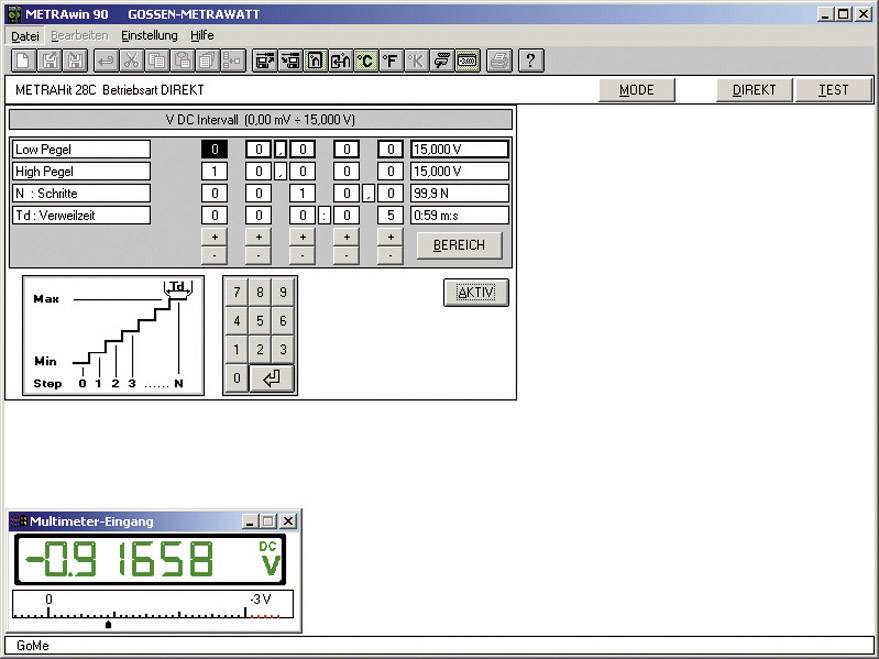Toggle the DIREKT mode button

(753, 89)
